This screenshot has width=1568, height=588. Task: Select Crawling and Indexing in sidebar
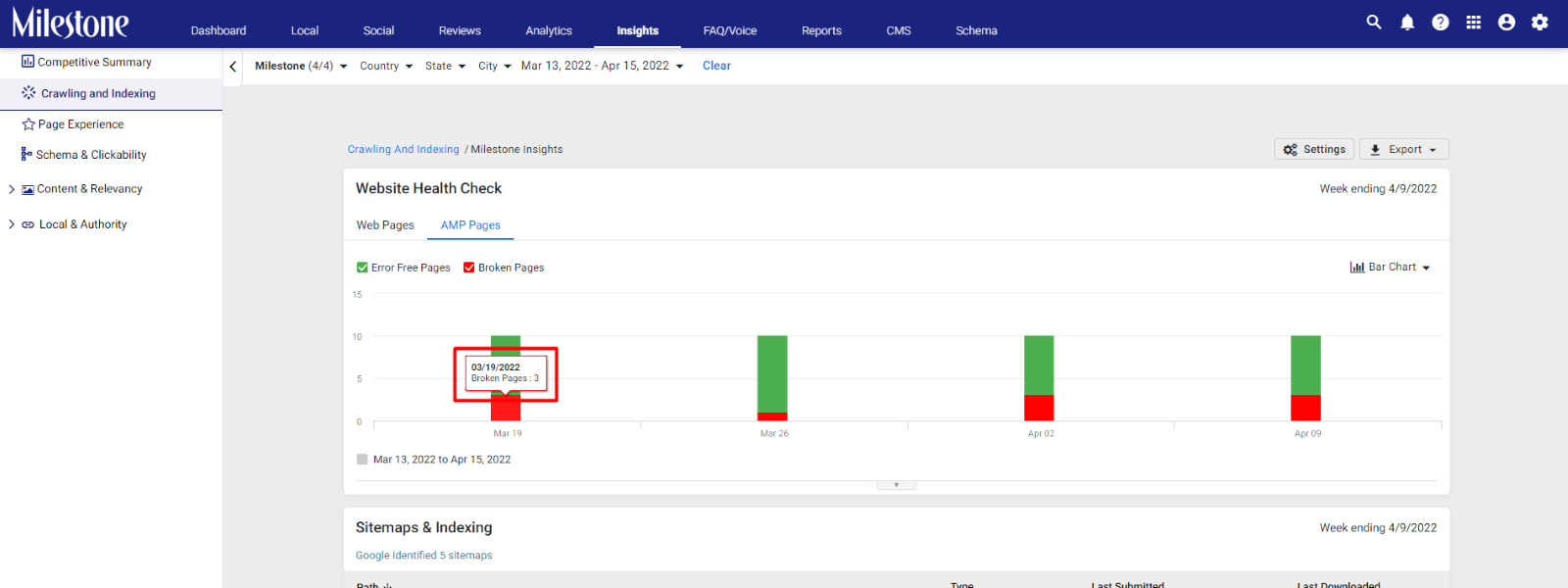pos(111,93)
